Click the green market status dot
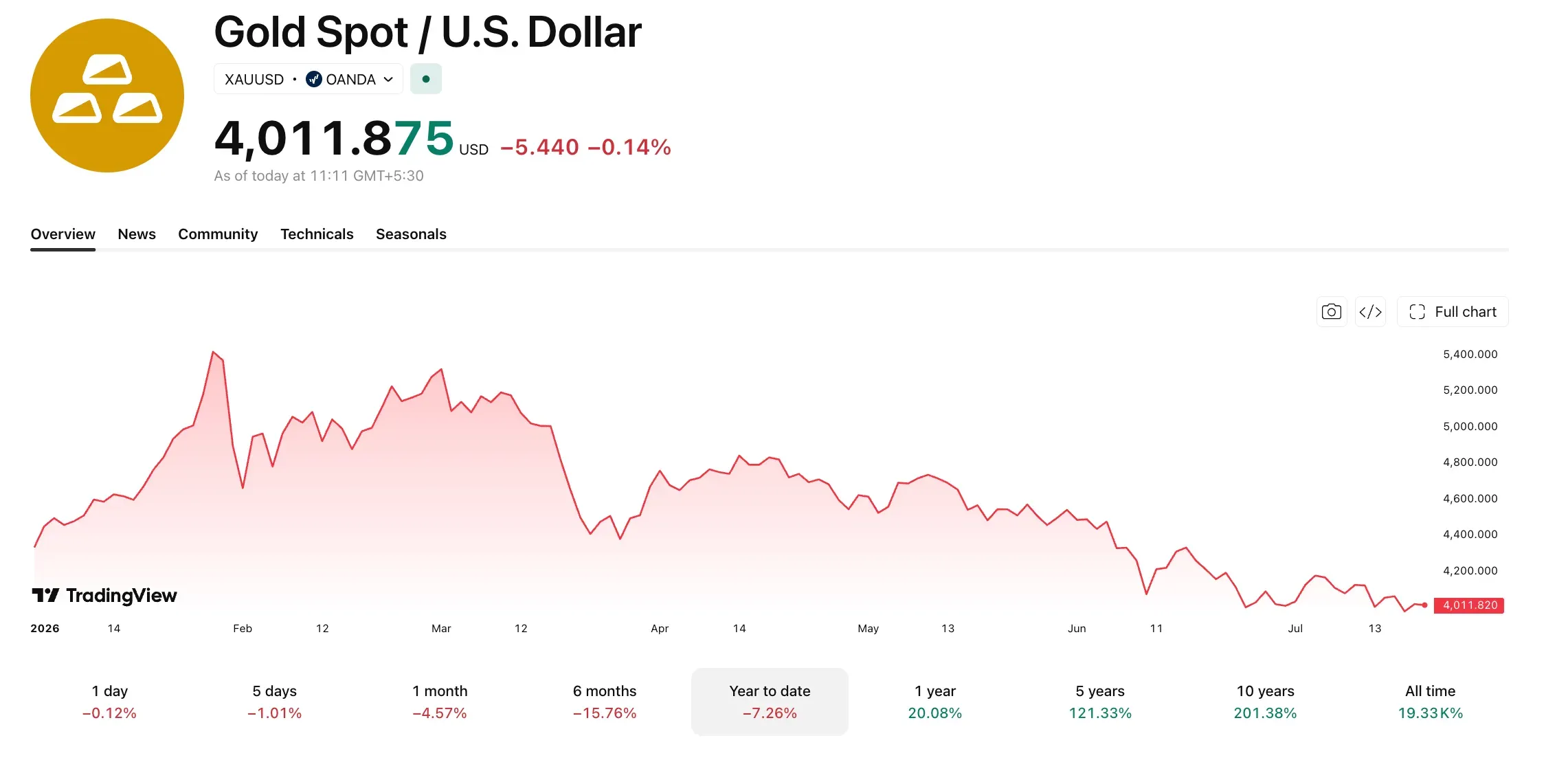 (x=426, y=79)
